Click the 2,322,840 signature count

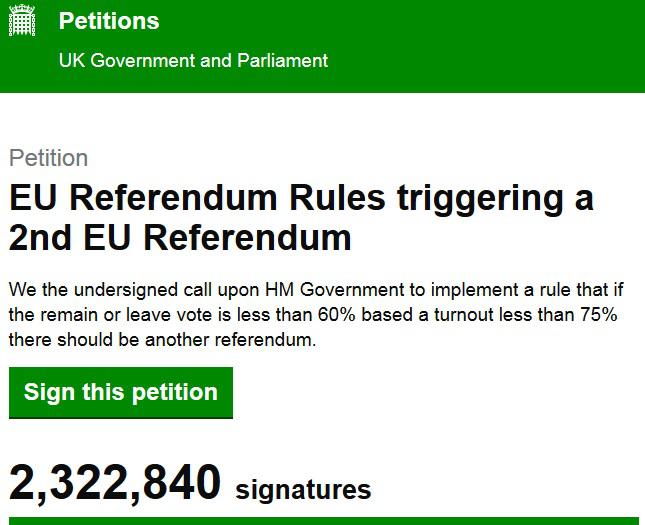115,484
